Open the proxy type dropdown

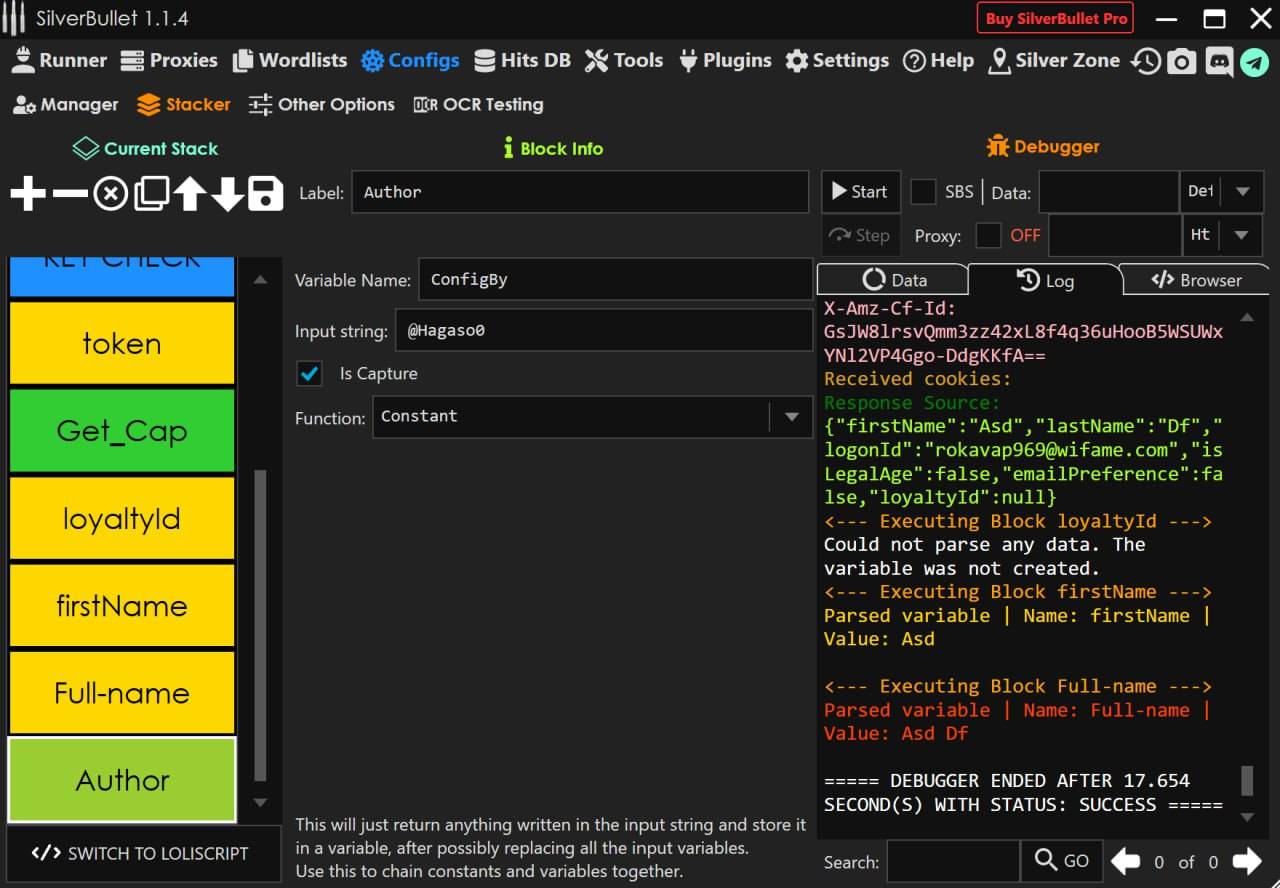point(1242,236)
